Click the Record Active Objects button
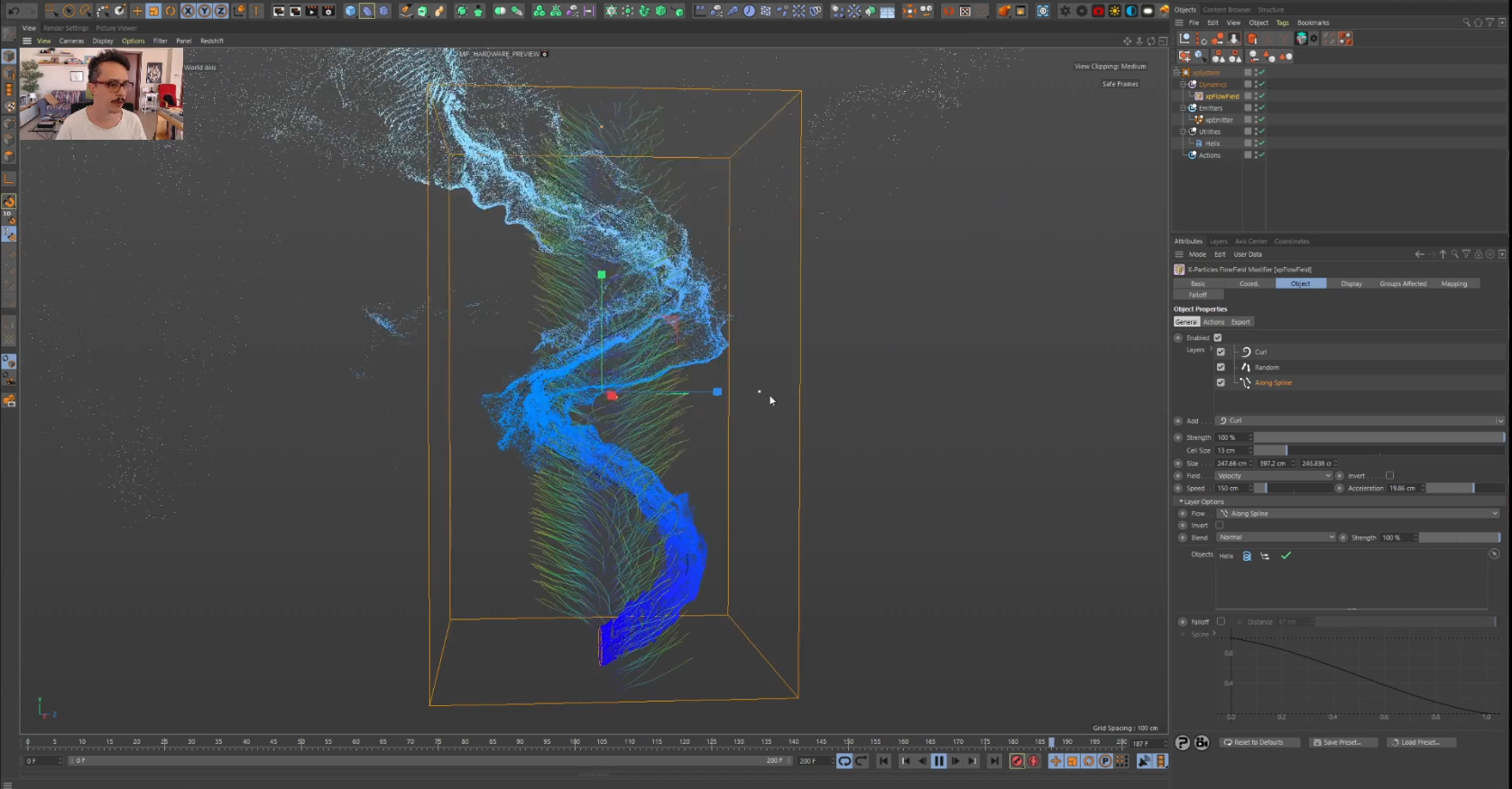This screenshot has width=1512, height=789. pos(1017,761)
